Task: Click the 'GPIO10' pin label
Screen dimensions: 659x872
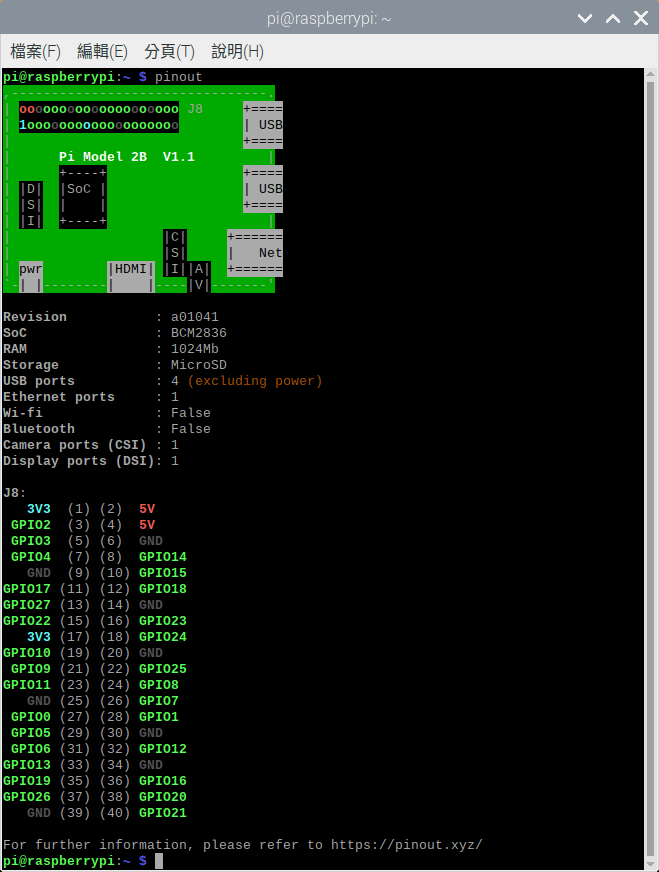Action: click(x=27, y=653)
